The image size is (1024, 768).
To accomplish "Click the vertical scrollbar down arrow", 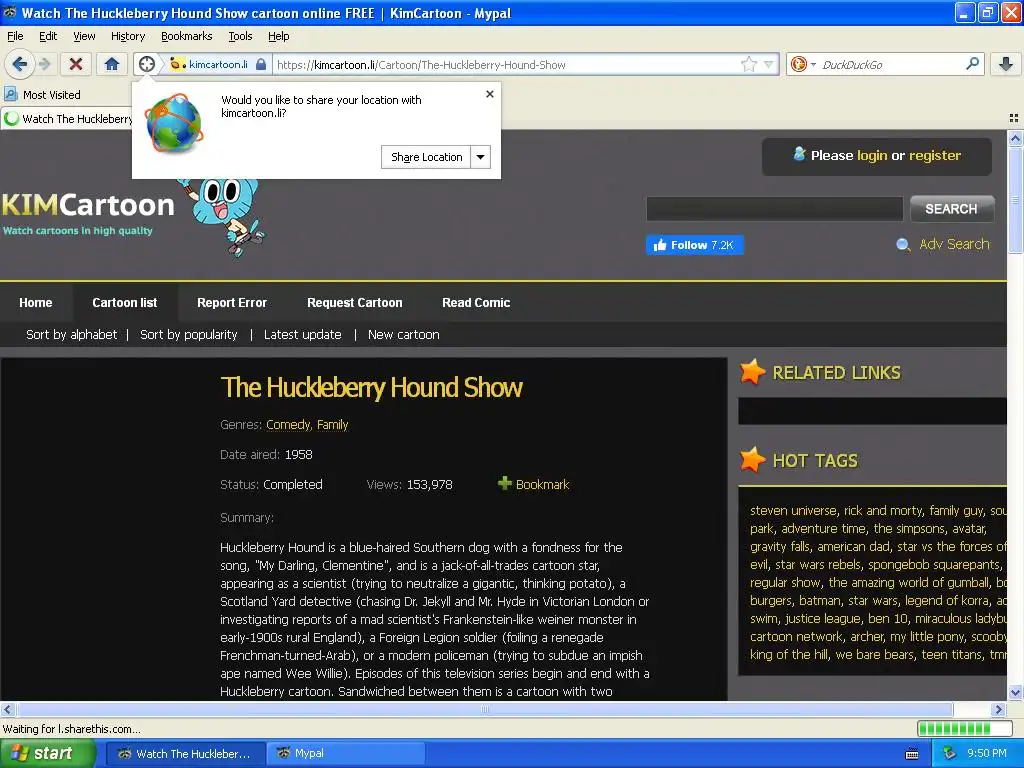I will [1014, 692].
